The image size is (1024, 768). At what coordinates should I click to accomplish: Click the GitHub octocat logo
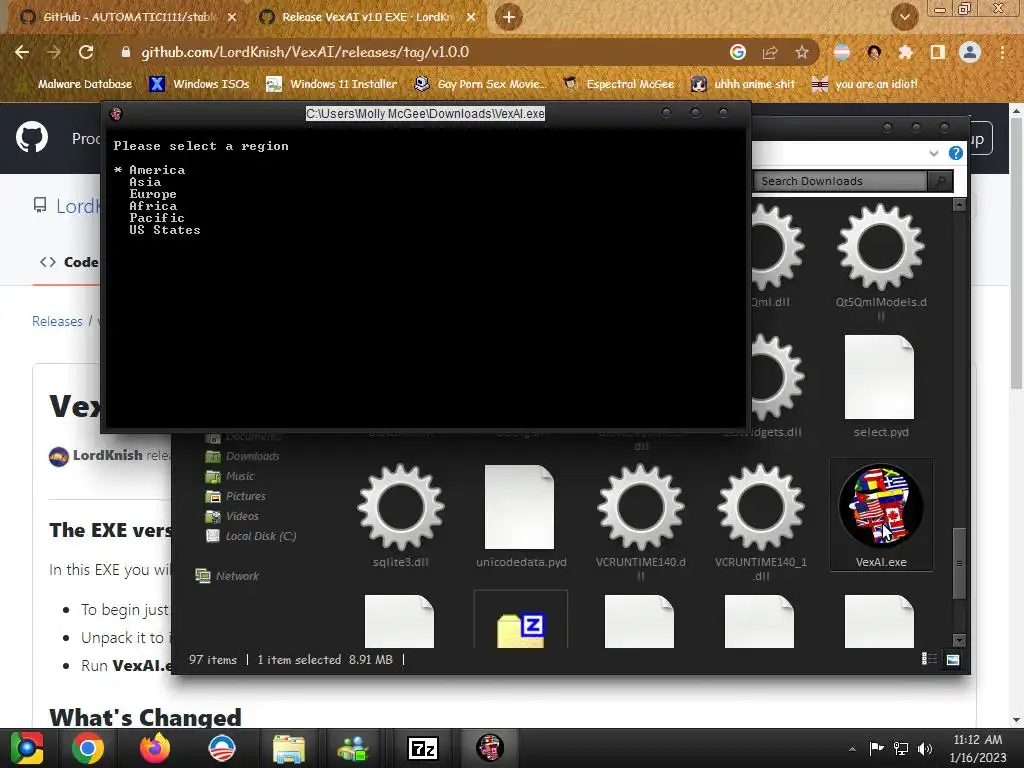pyautogui.click(x=32, y=137)
